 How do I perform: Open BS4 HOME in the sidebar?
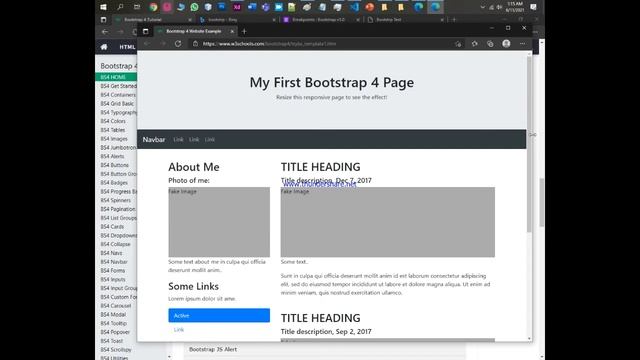pos(116,77)
